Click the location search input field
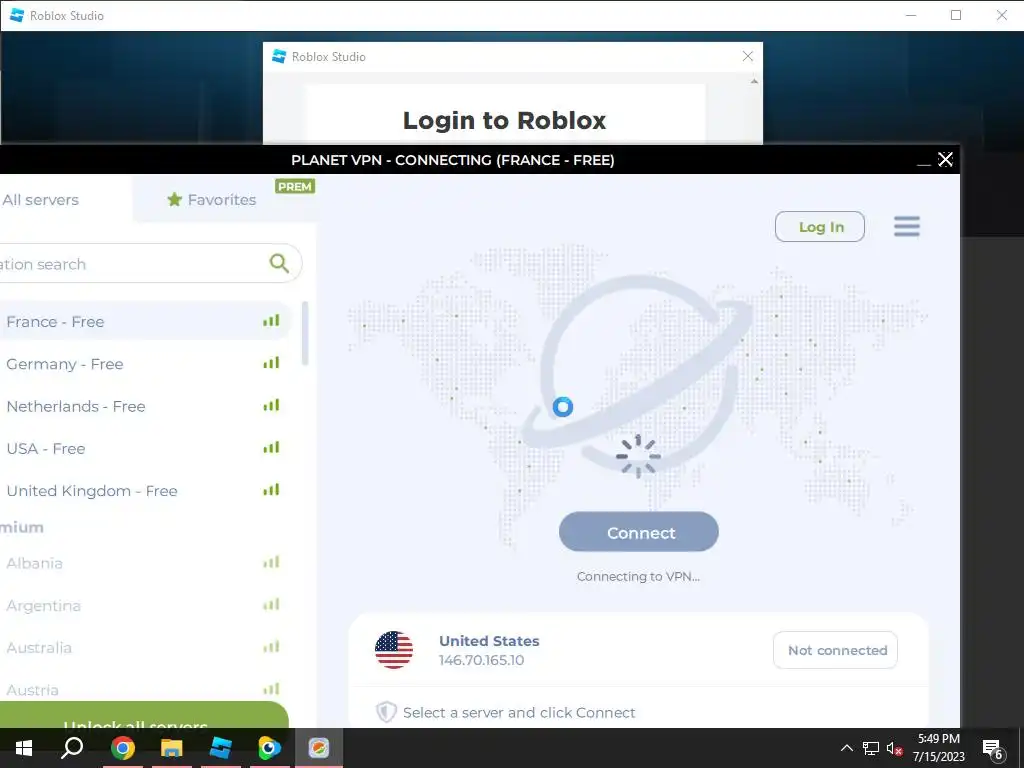 150,263
